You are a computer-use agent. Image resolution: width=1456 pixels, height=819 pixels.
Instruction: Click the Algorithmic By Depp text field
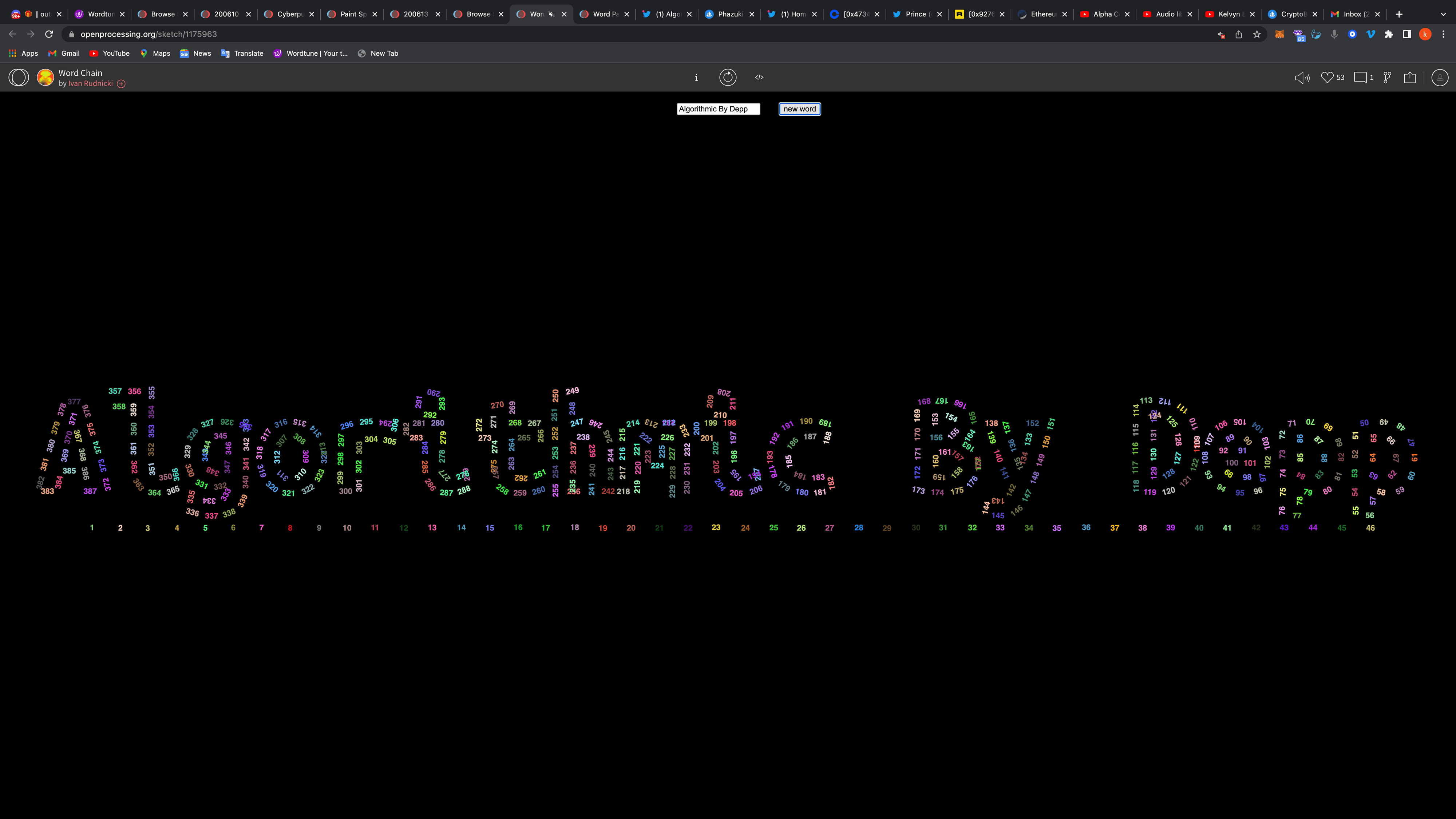coord(718,109)
